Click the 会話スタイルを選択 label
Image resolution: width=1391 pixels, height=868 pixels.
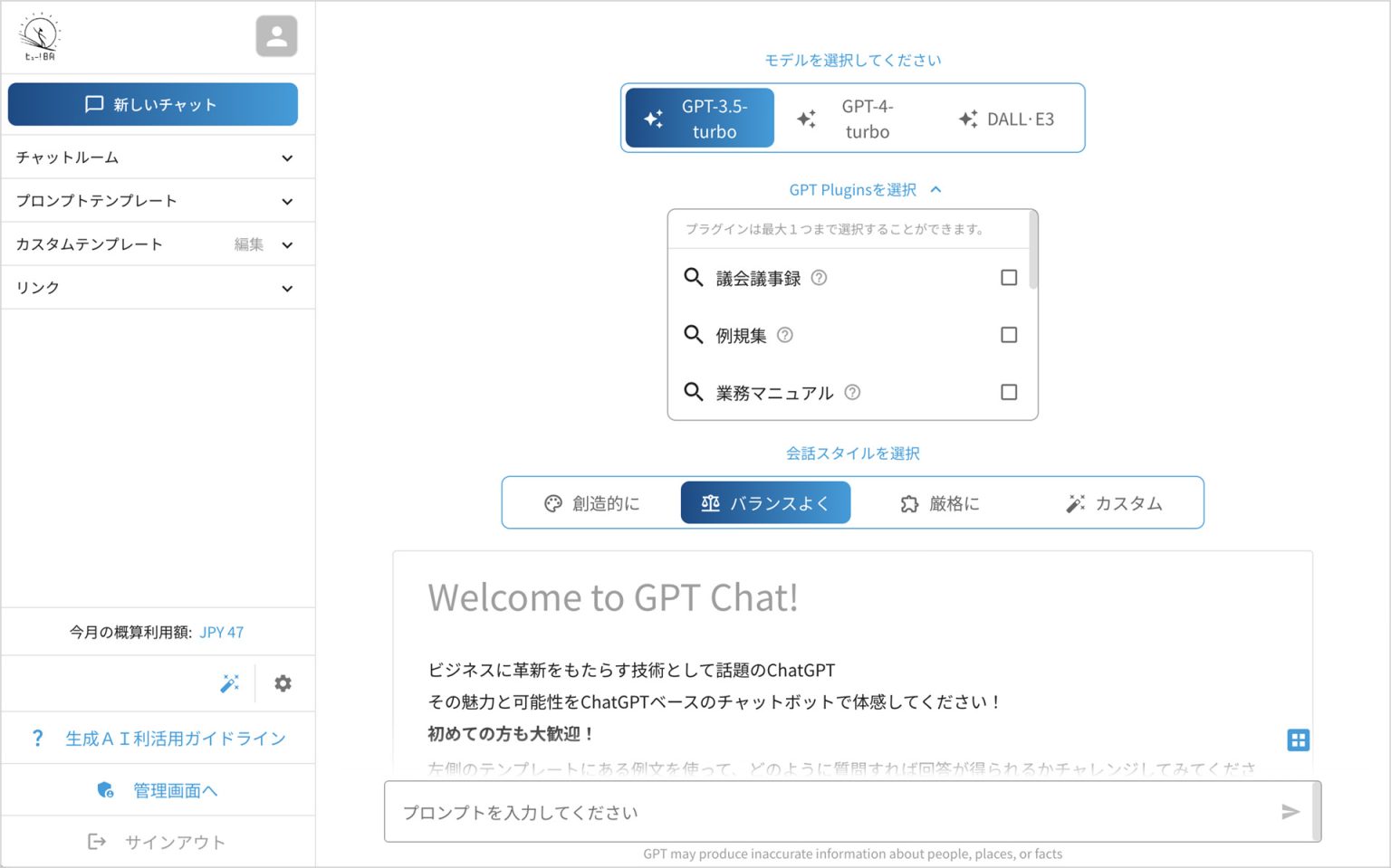click(853, 453)
